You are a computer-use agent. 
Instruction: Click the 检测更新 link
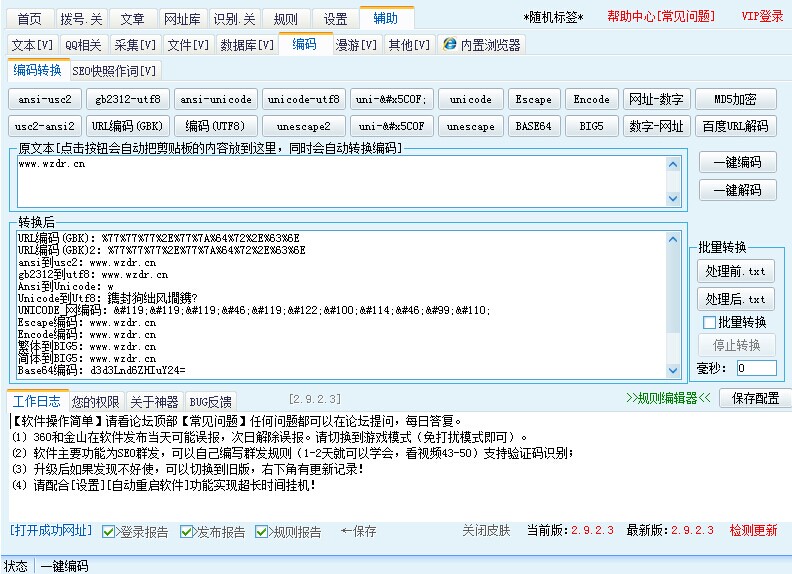(x=754, y=530)
